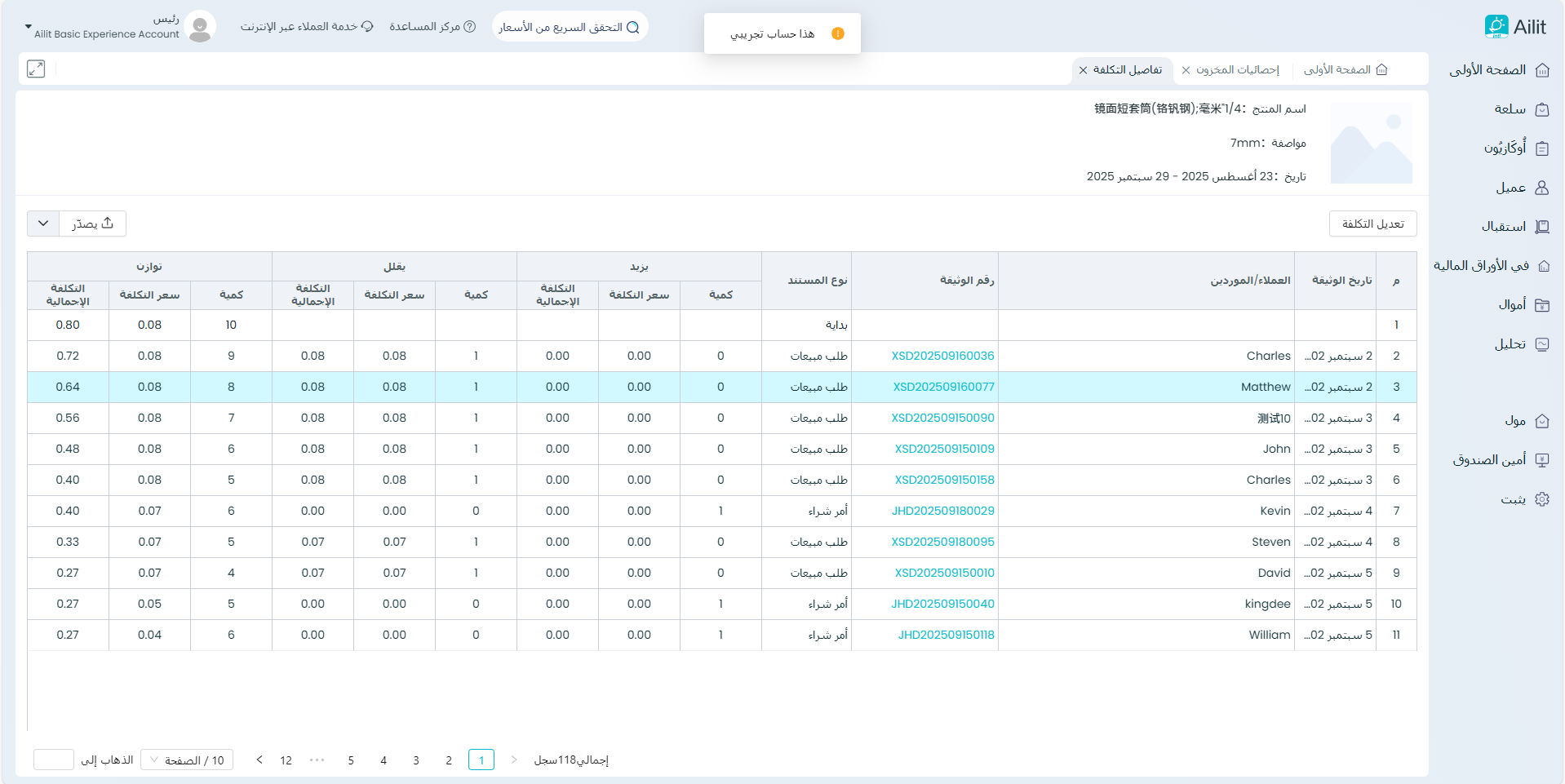Close the تفاصيل التكلفة tab
1565x784 pixels.
pos(1083,70)
